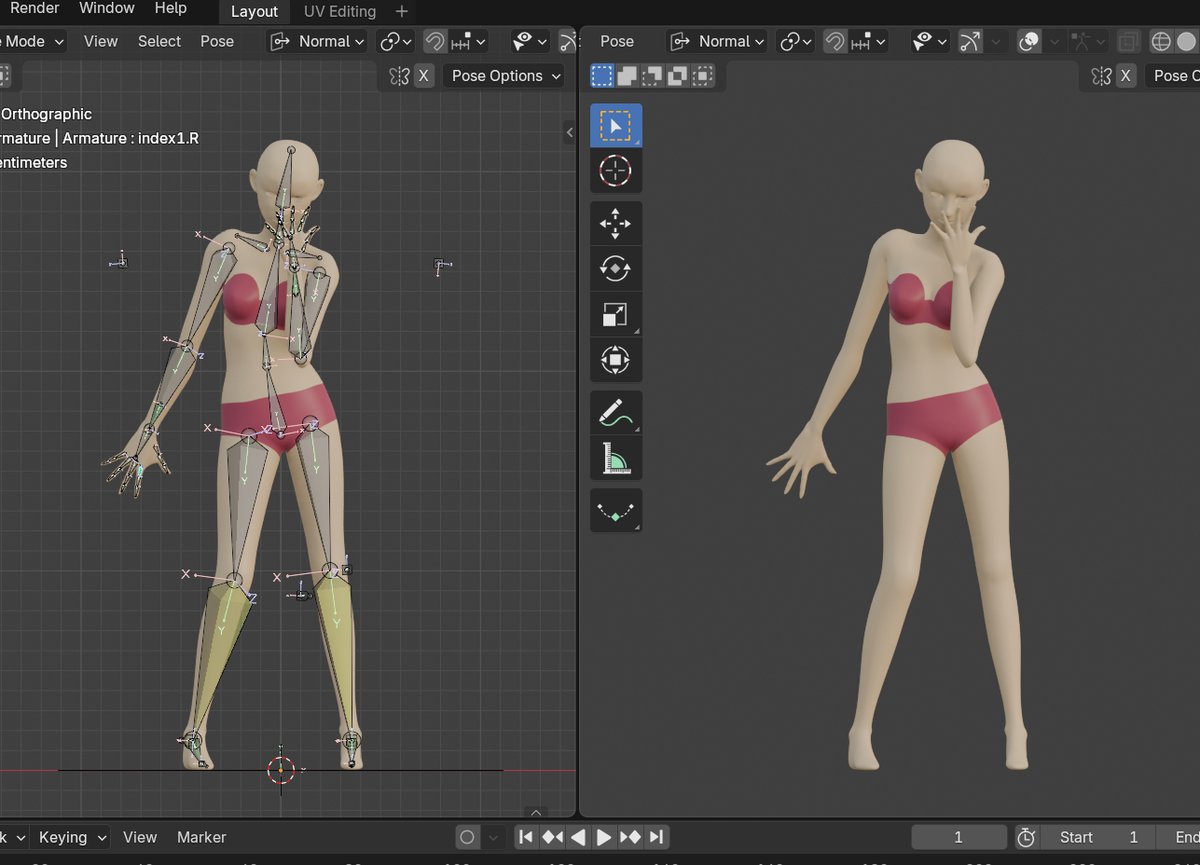The width and height of the screenshot is (1200, 865).
Task: Expand Pose Options in left viewport
Action: click(506, 76)
